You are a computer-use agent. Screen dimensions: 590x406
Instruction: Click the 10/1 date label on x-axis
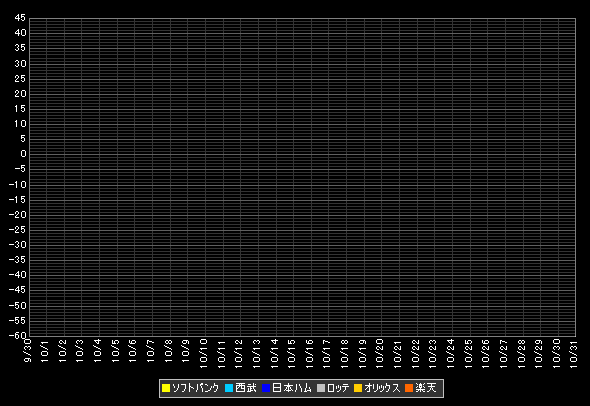pyautogui.click(x=45, y=351)
